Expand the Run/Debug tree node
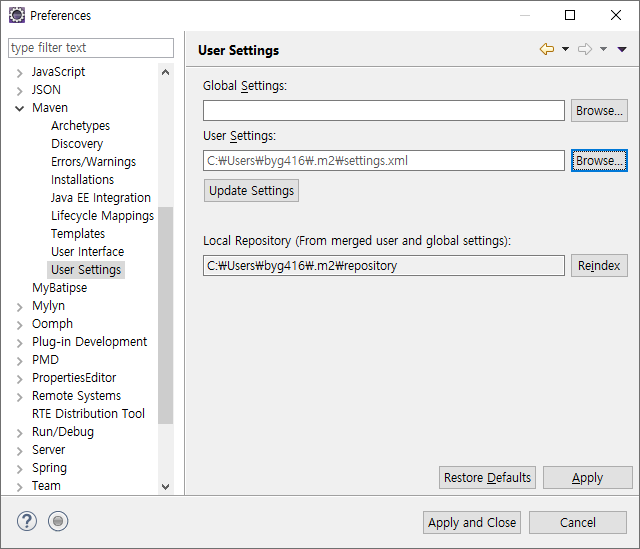Viewport: 640px width, 549px height. [x=19, y=433]
